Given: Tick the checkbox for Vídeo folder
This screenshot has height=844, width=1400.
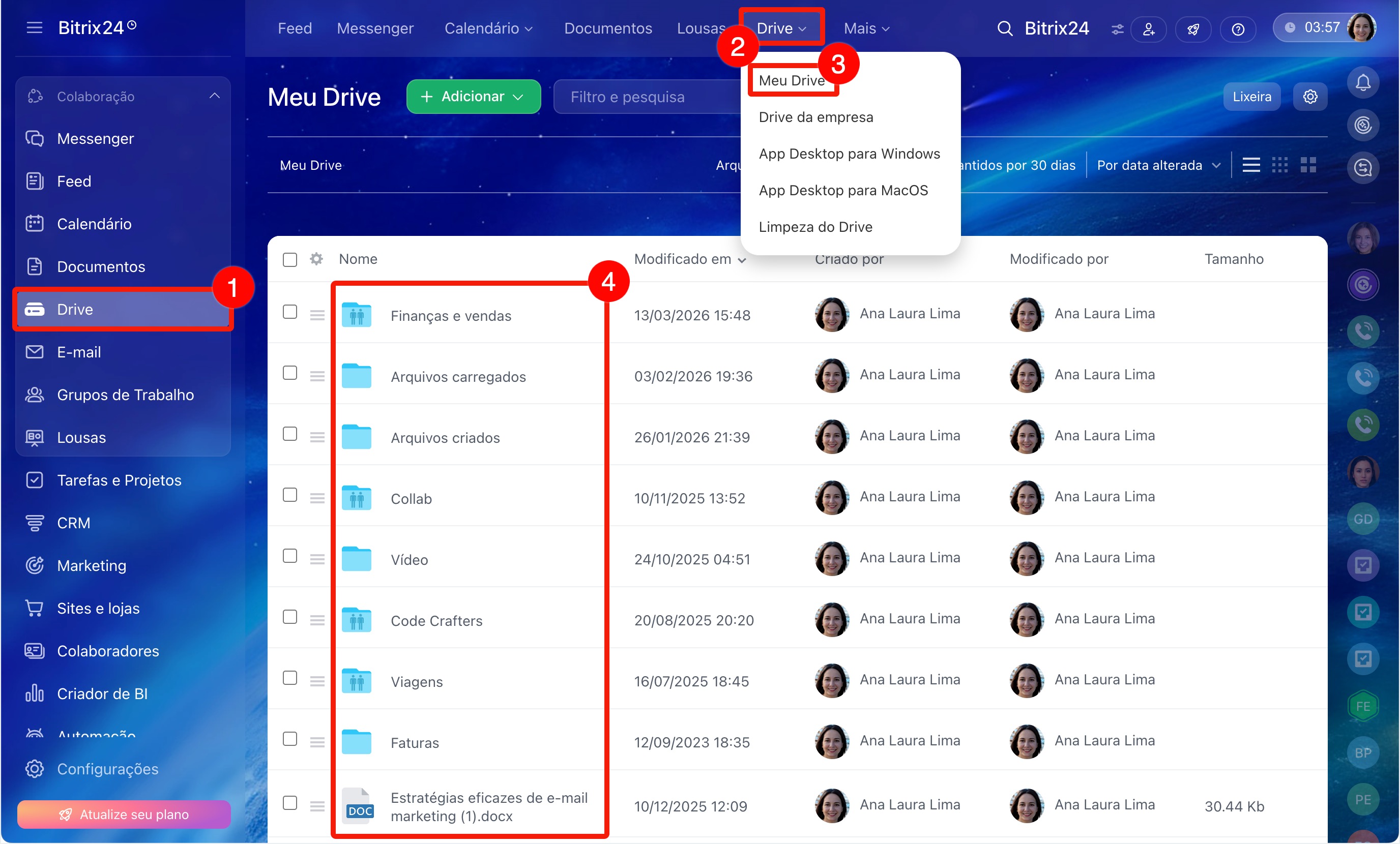Looking at the screenshot, I should point(290,556).
